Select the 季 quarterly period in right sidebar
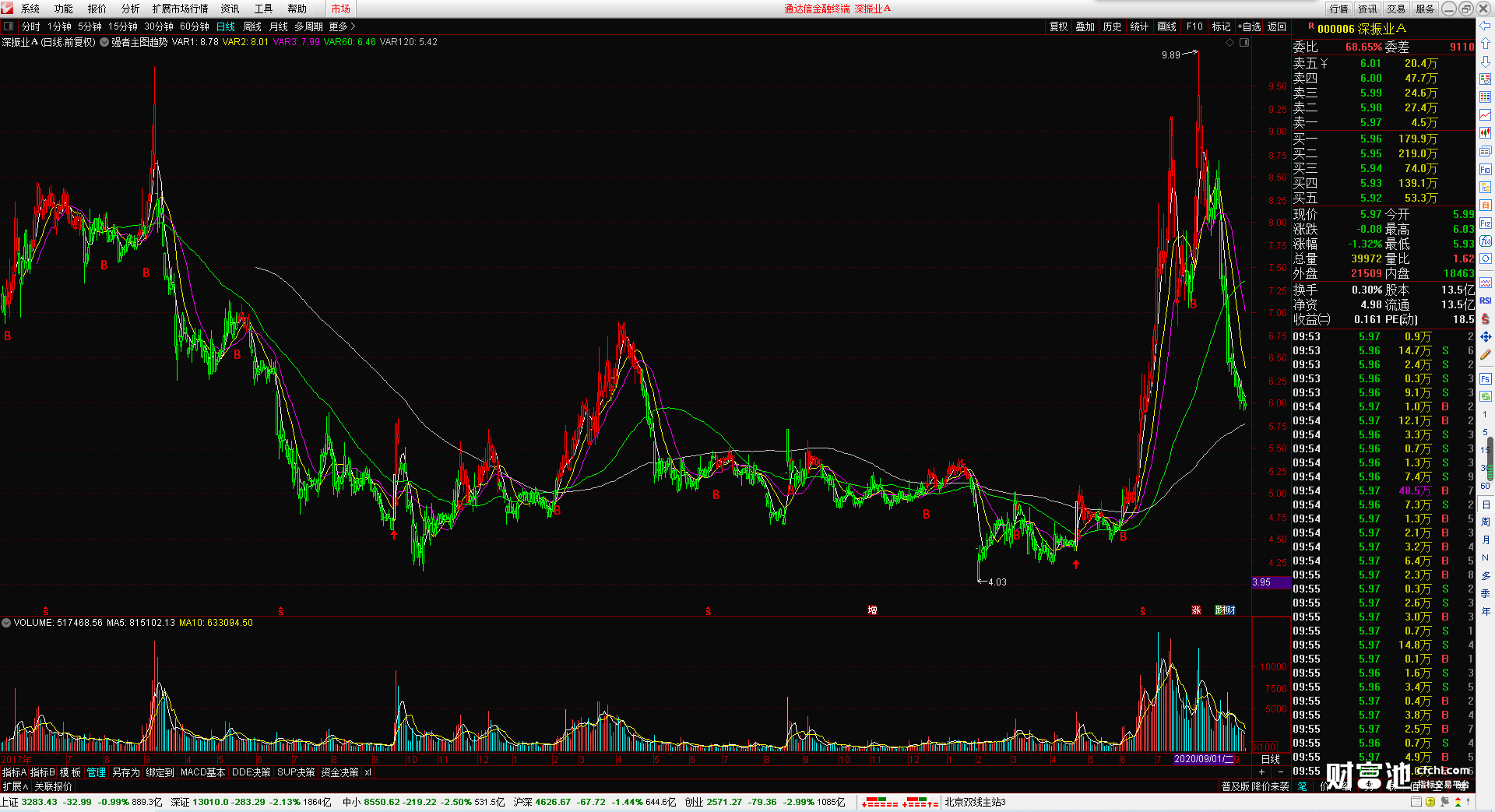 (1485, 593)
